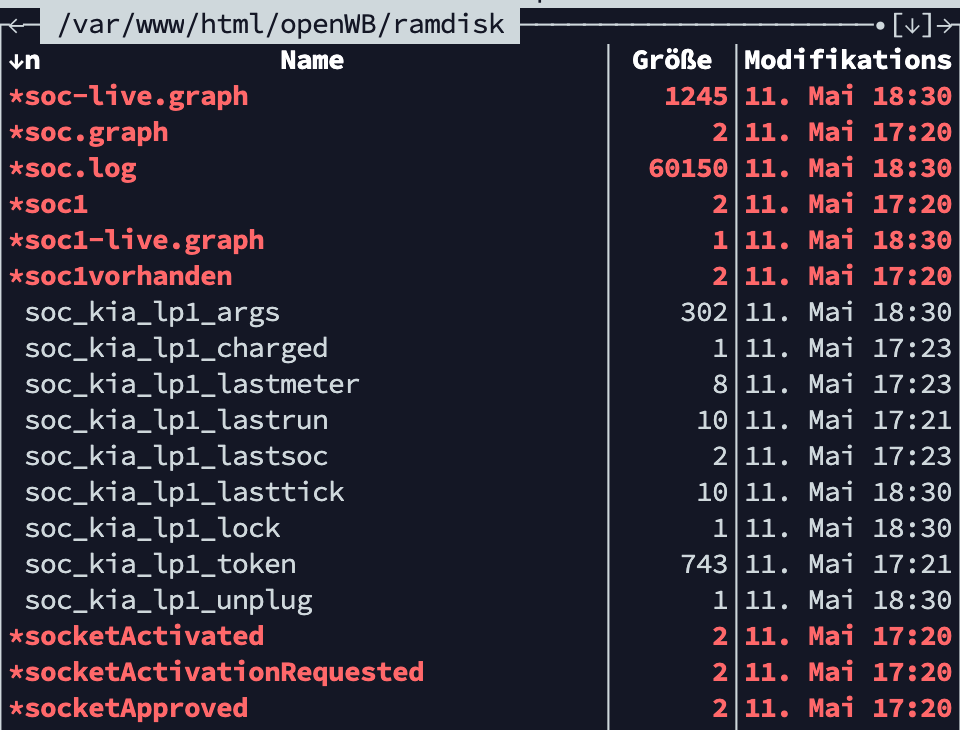Select the soc_kia_lp1_unplug file
The image size is (960, 730).
(x=168, y=601)
